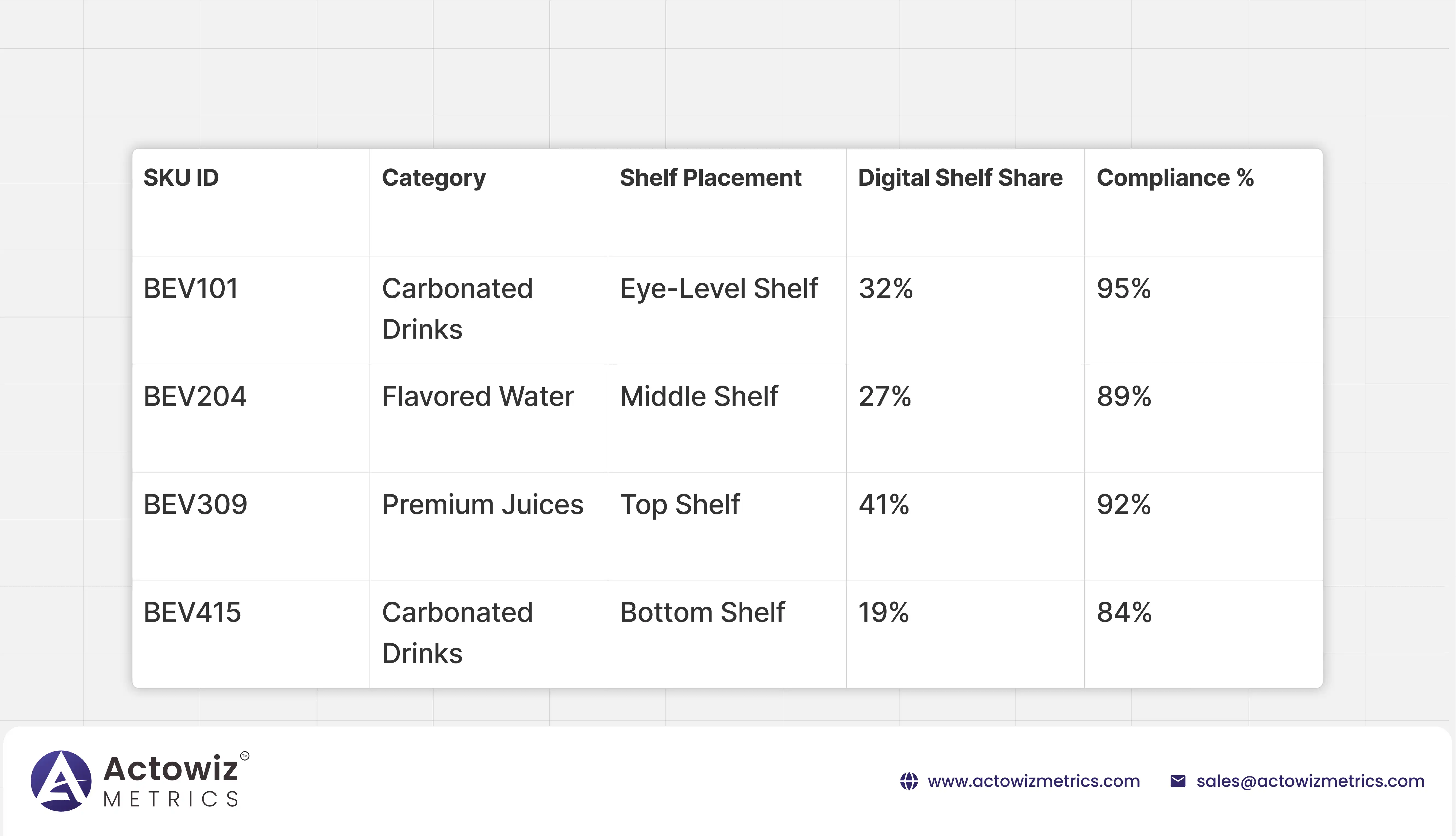Select the Category column header
1456x836 pixels.
[434, 178]
